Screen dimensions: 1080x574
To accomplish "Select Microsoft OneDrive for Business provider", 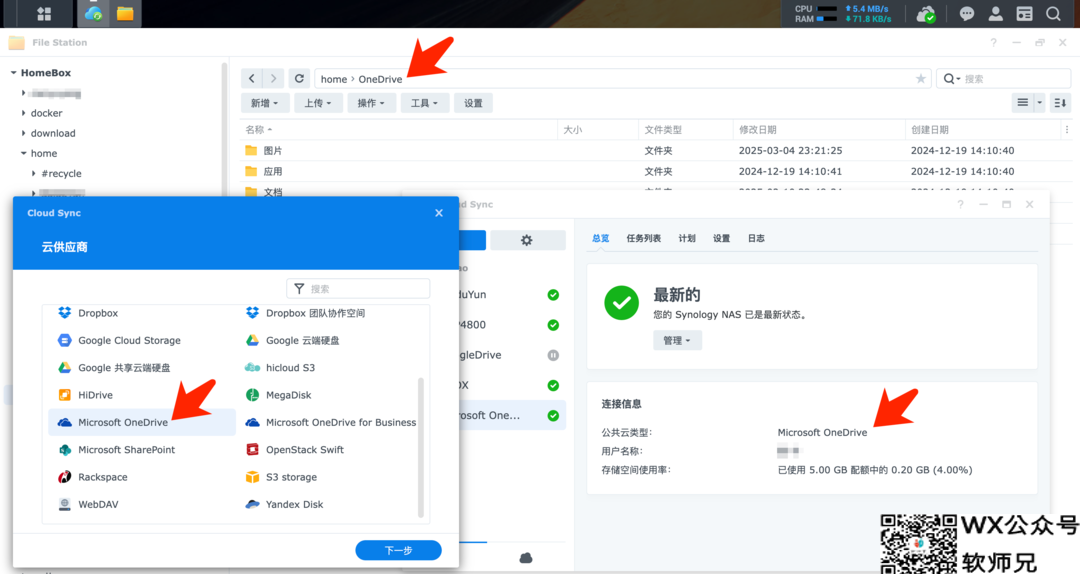I will pyautogui.click(x=331, y=422).
